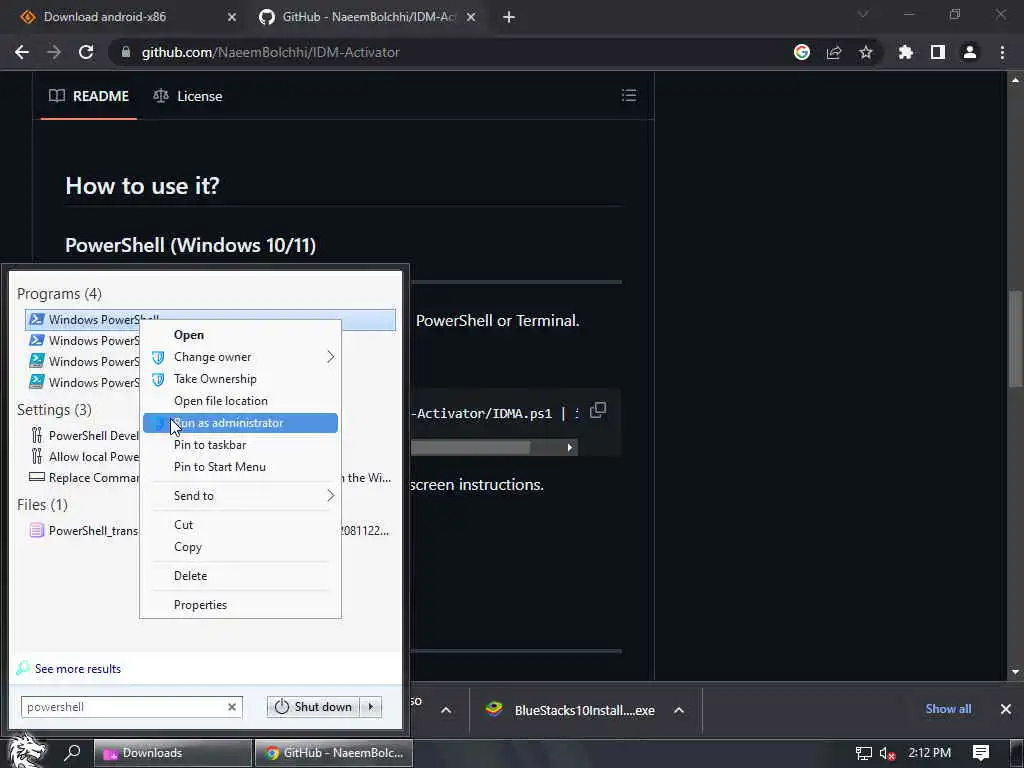Image resolution: width=1024 pixels, height=768 pixels.
Task: Open the Chrome profile avatar
Action: coord(970,52)
